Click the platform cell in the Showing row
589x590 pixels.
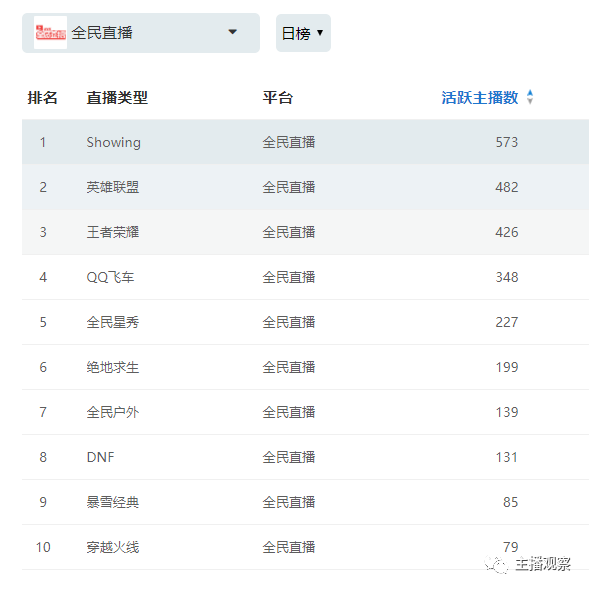(x=289, y=142)
